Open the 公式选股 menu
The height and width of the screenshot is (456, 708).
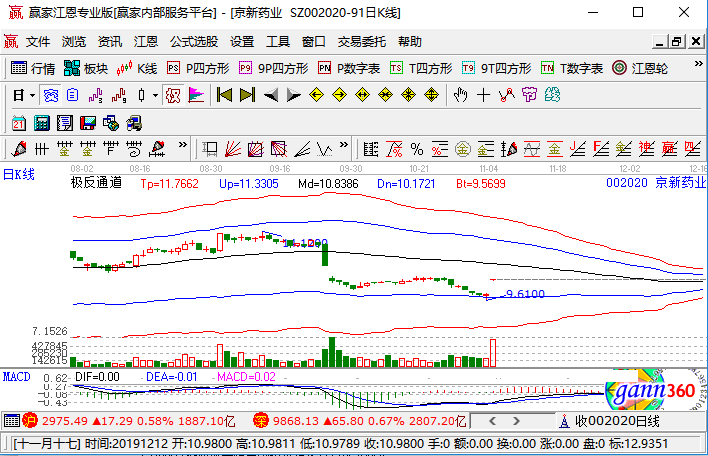pos(194,42)
